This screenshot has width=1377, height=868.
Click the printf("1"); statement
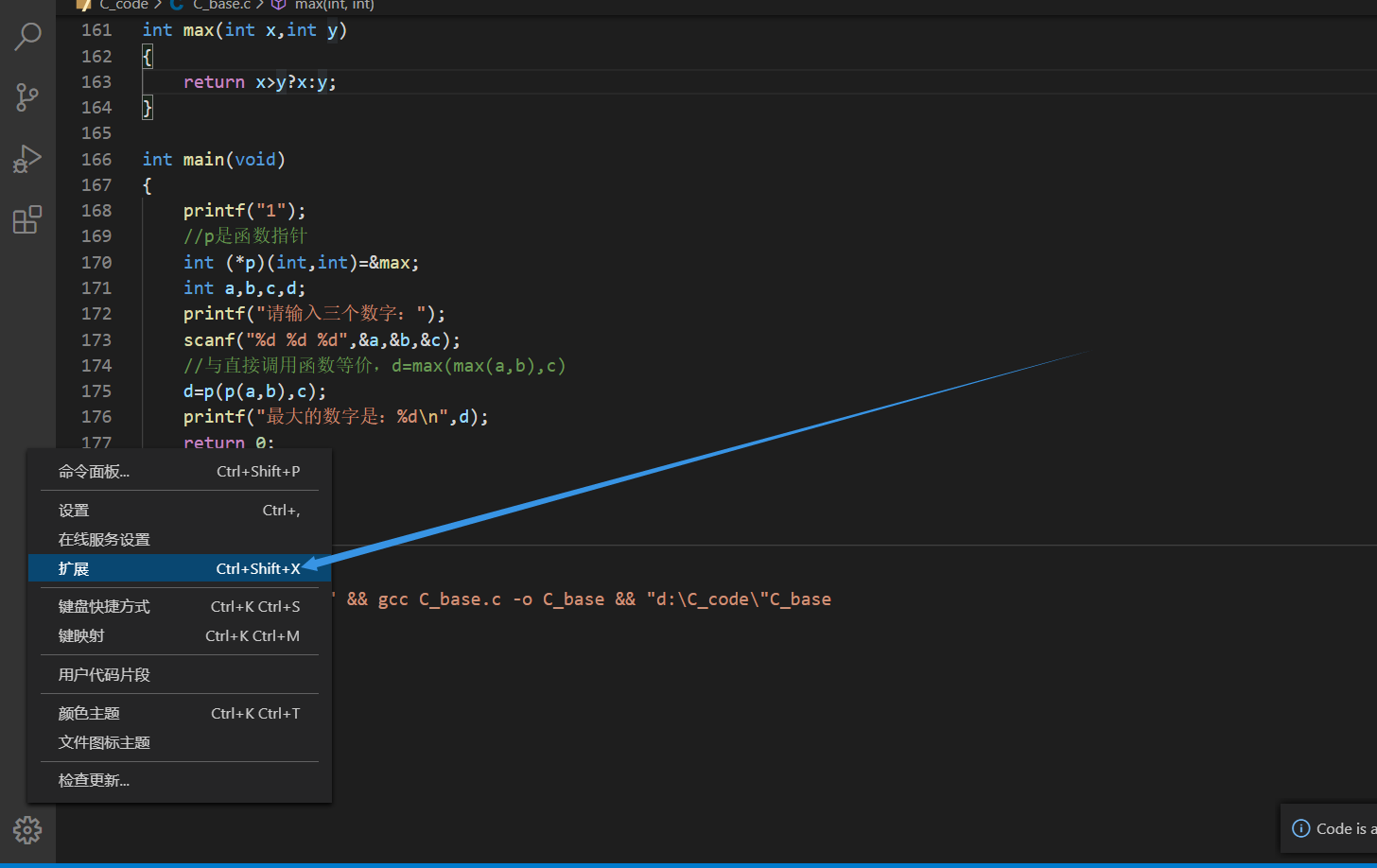pos(245,210)
